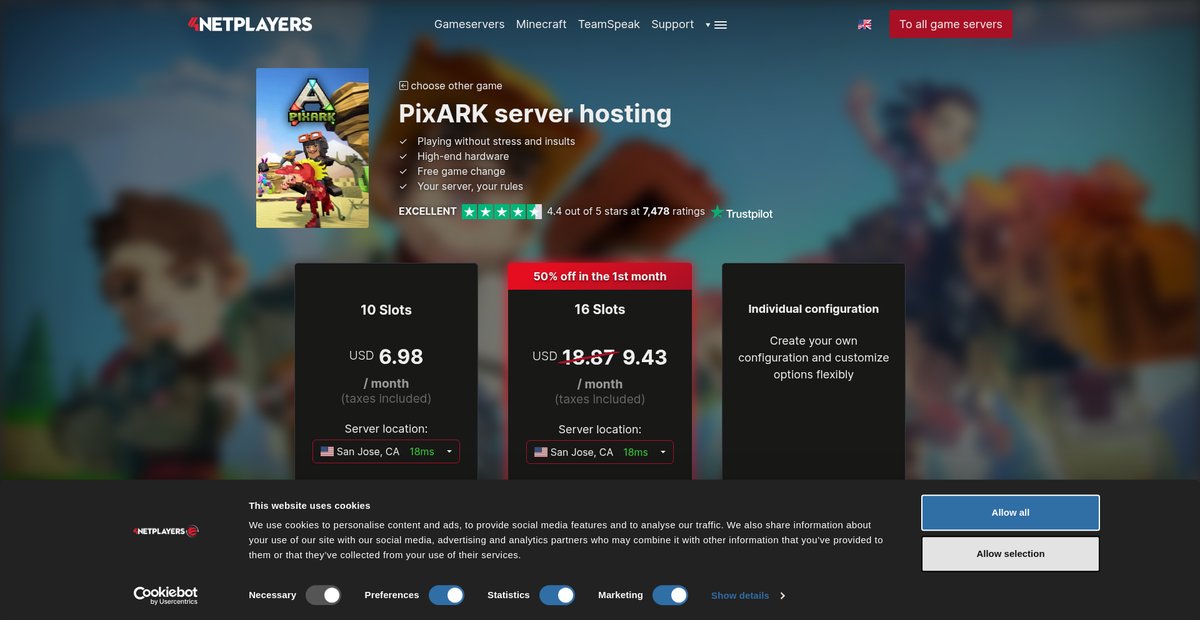Image resolution: width=1200 pixels, height=620 pixels.
Task: Click the language flag icon
Action: pyautogui.click(x=864, y=24)
